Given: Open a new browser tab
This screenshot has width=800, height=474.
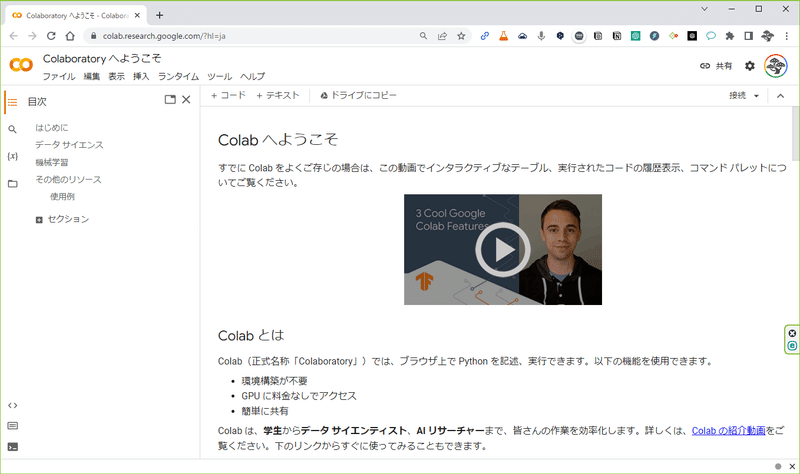Looking at the screenshot, I should (160, 15).
